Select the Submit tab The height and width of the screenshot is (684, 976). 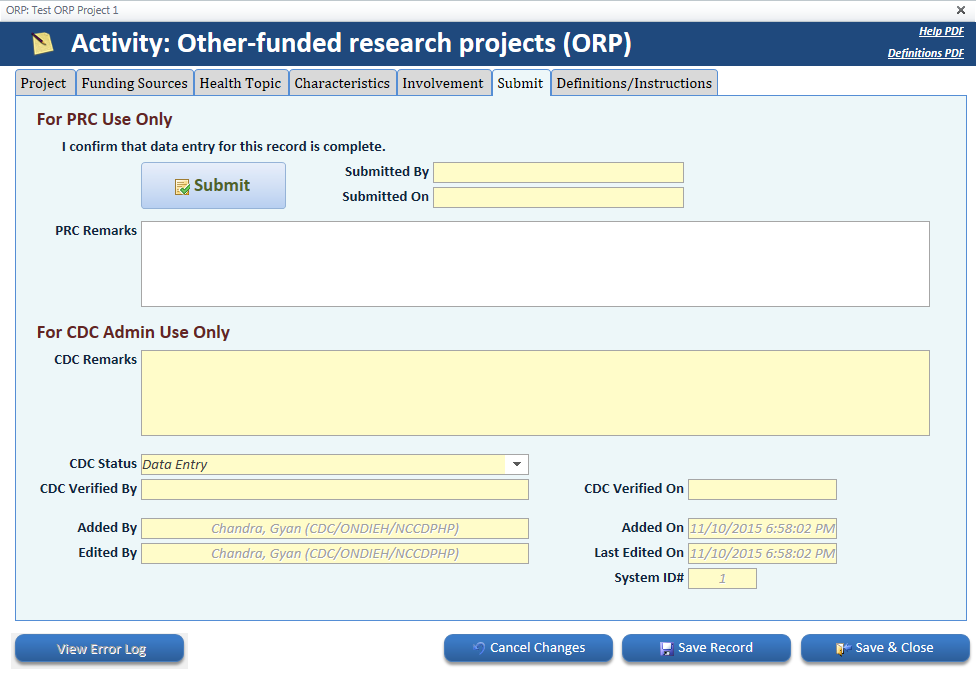point(520,83)
